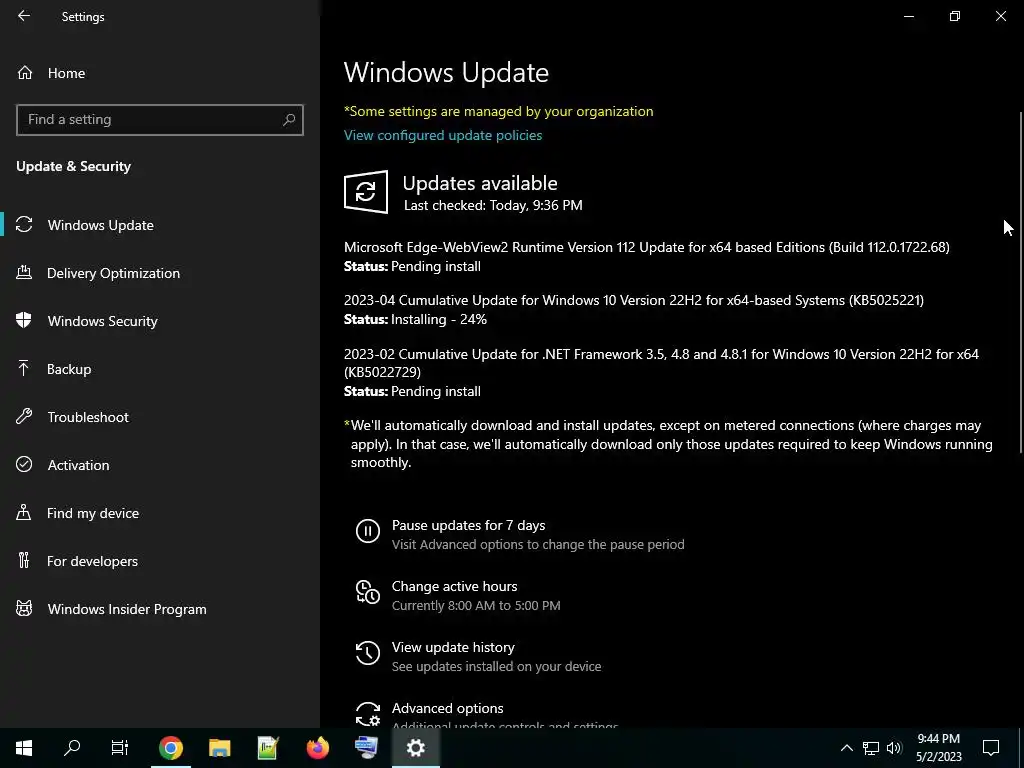Open the Action Center notifications
This screenshot has width=1024, height=768.
click(x=991, y=748)
